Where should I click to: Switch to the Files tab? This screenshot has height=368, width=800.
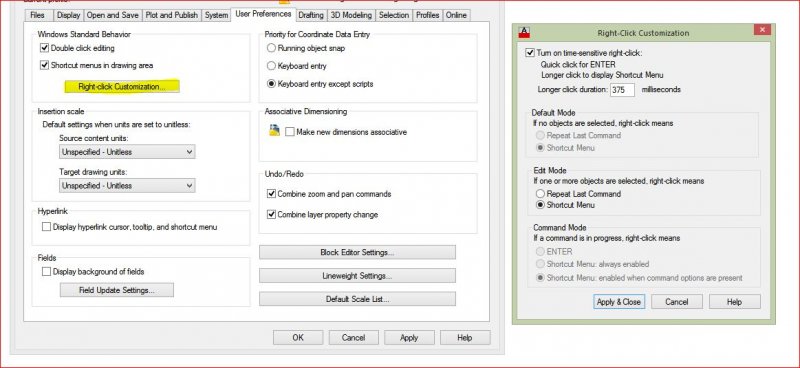(37, 15)
